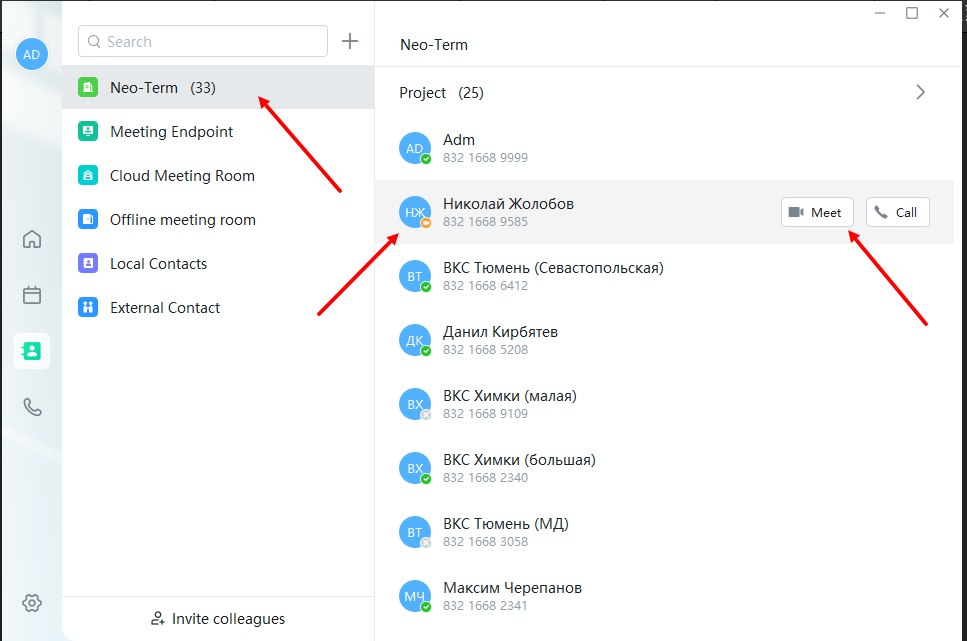The height and width of the screenshot is (641, 967).
Task: Select contact Максим Черепанов
Action: pyautogui.click(x=665, y=596)
